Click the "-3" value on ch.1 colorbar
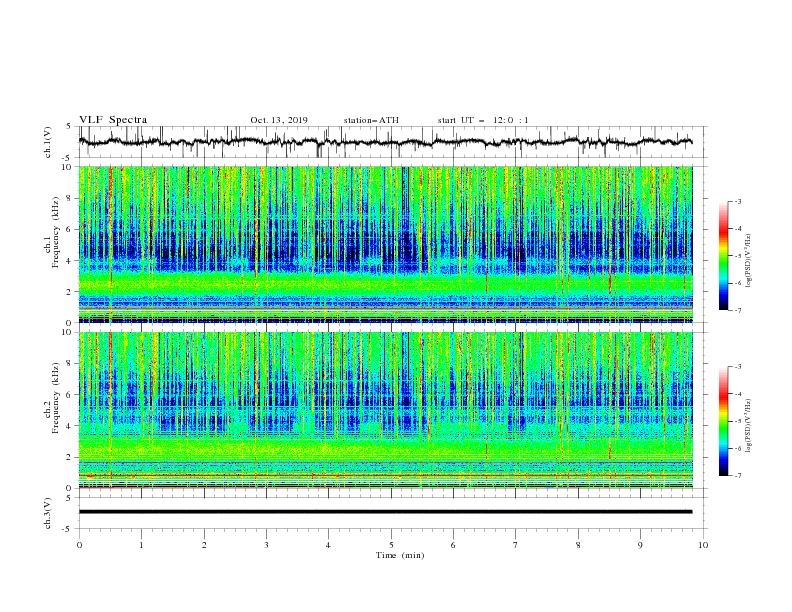This screenshot has height=612, width=792. [x=738, y=201]
